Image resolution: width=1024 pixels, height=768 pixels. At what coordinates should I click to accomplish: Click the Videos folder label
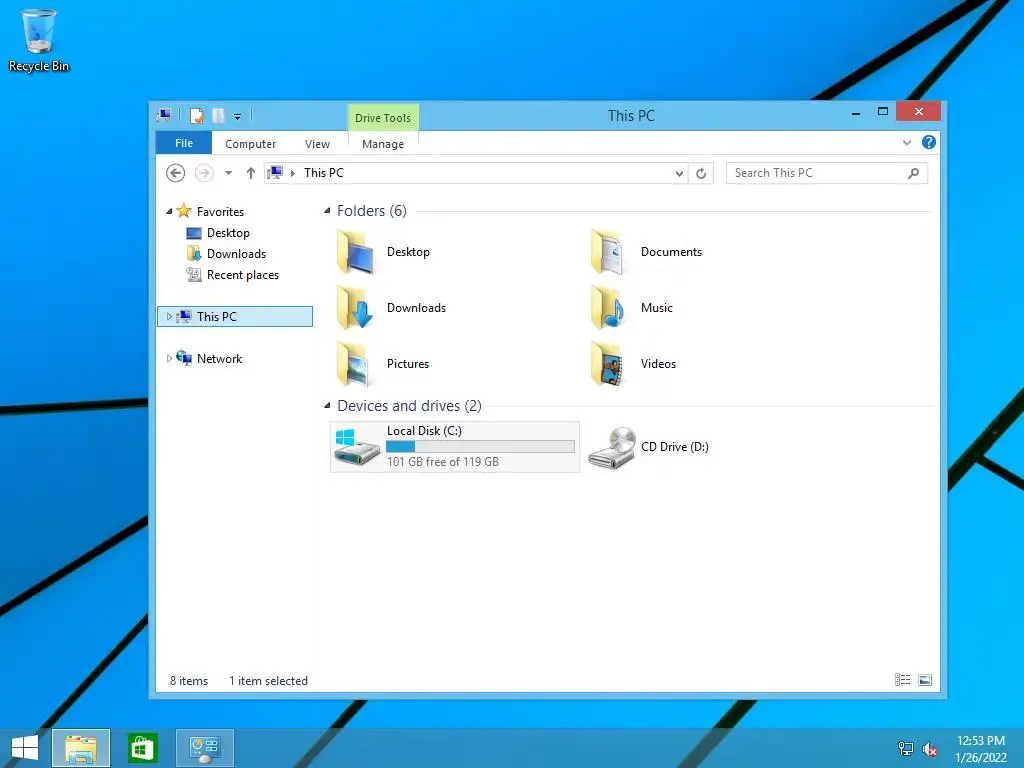click(658, 364)
